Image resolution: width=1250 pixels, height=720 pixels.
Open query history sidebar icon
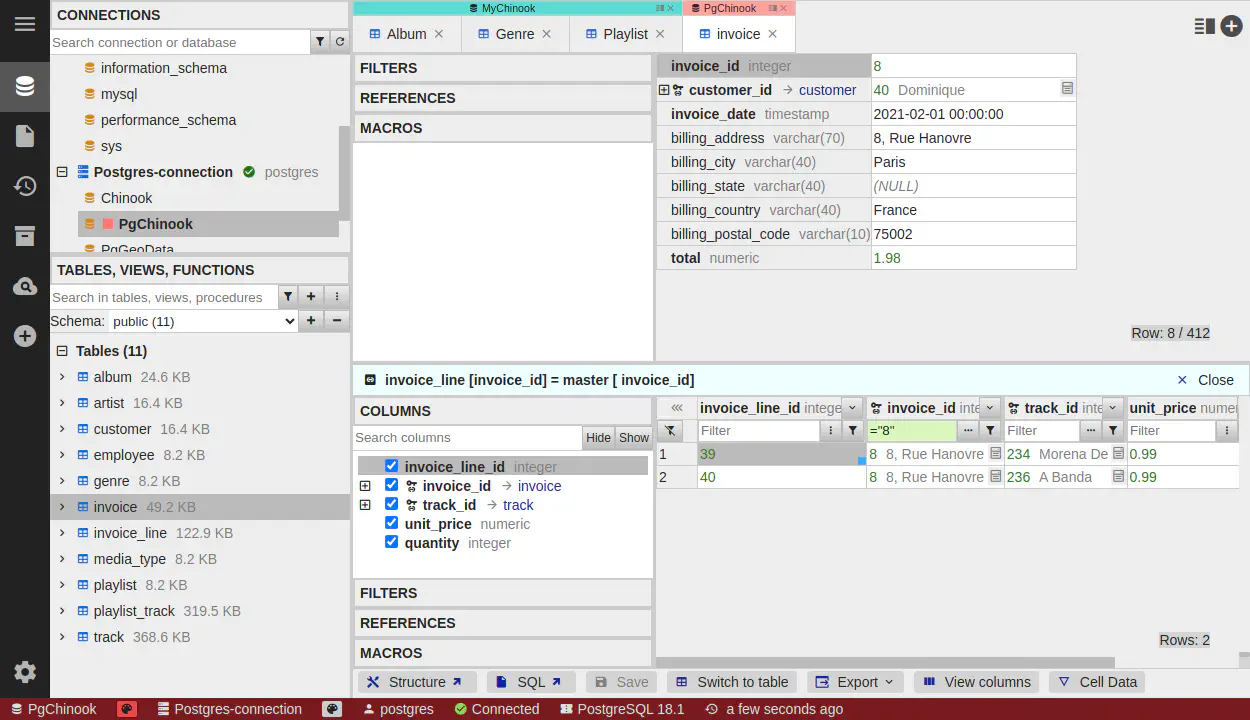point(25,186)
